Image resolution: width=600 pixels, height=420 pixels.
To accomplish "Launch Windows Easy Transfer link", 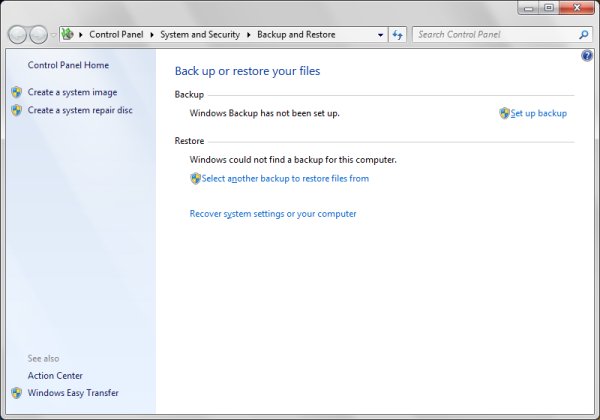I will point(73,393).
